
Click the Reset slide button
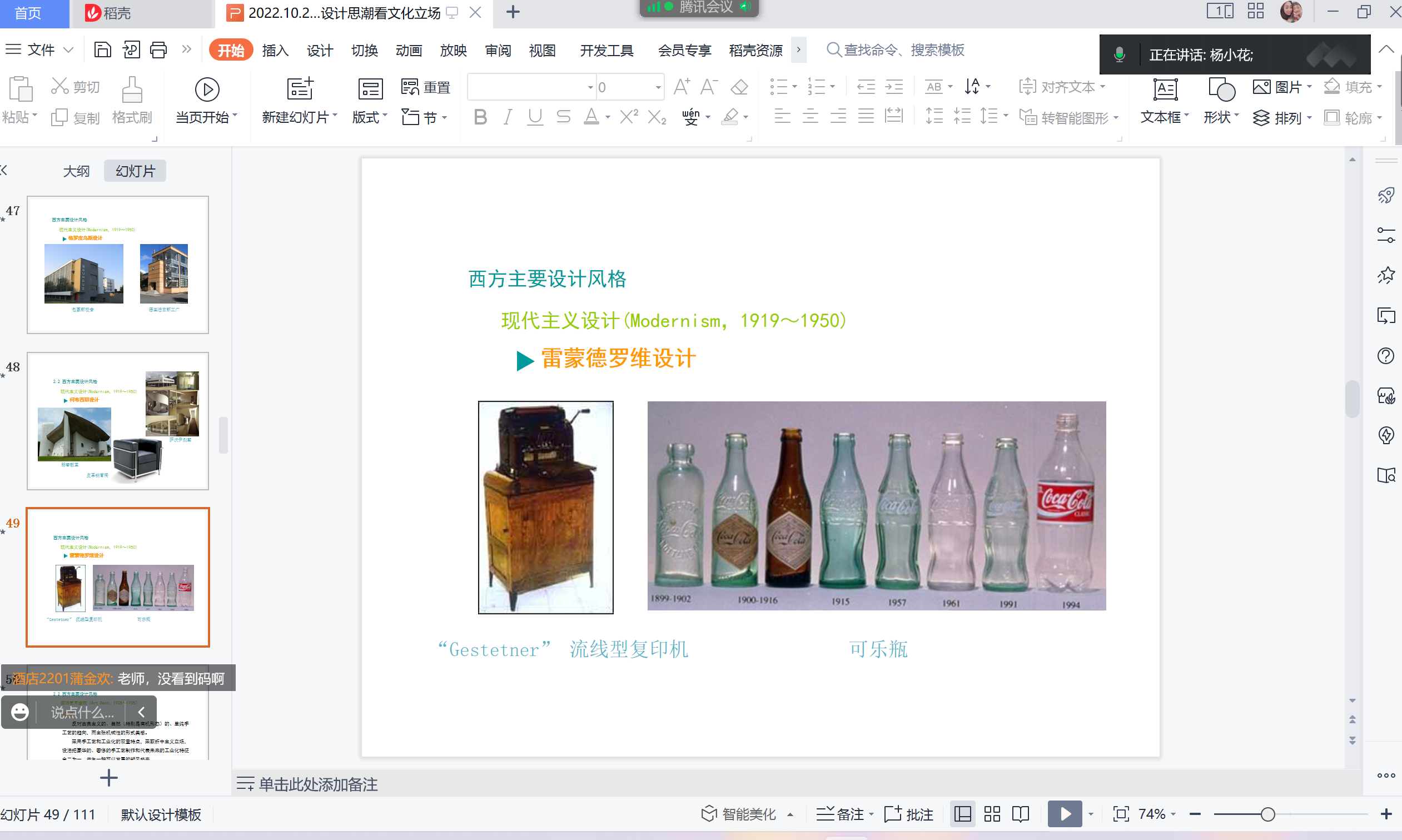point(426,87)
